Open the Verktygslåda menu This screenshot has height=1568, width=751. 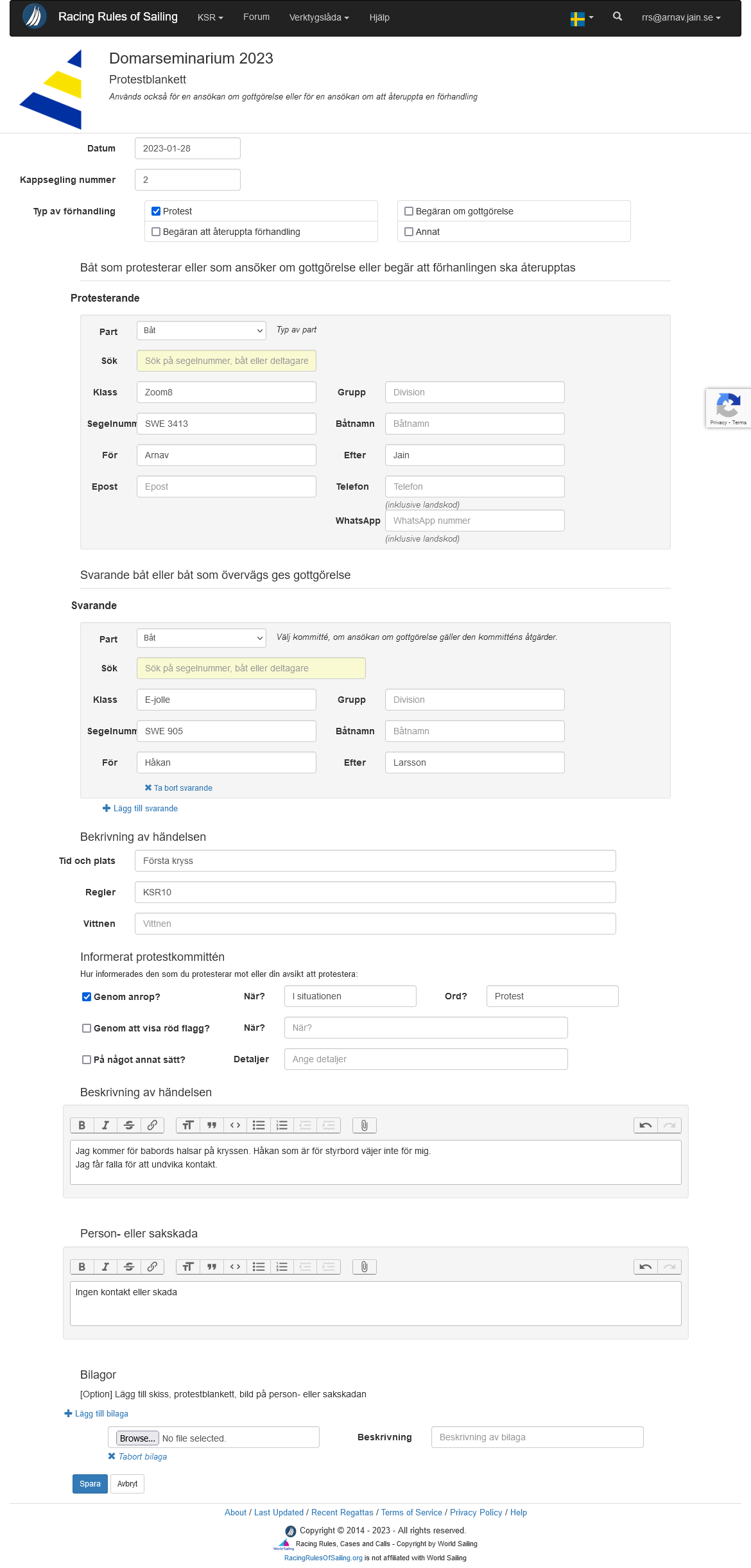[318, 17]
